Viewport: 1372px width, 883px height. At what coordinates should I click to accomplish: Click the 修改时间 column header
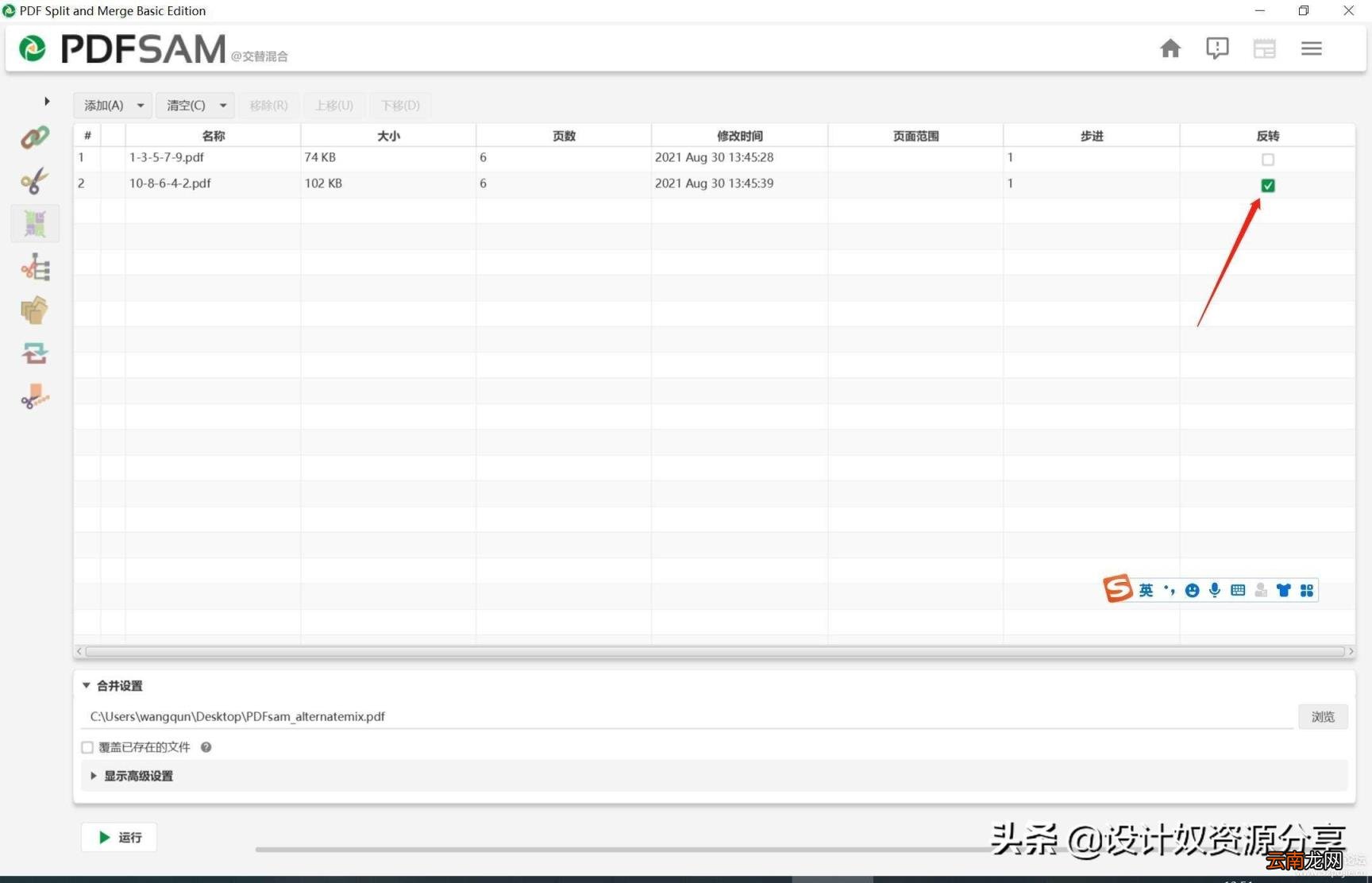[739, 136]
